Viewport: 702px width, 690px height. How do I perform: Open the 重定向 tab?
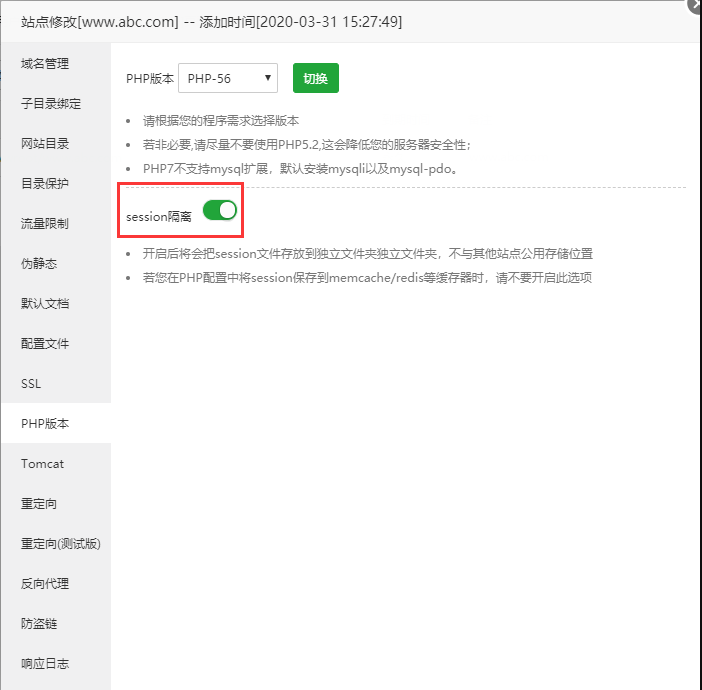pyautogui.click(x=56, y=503)
